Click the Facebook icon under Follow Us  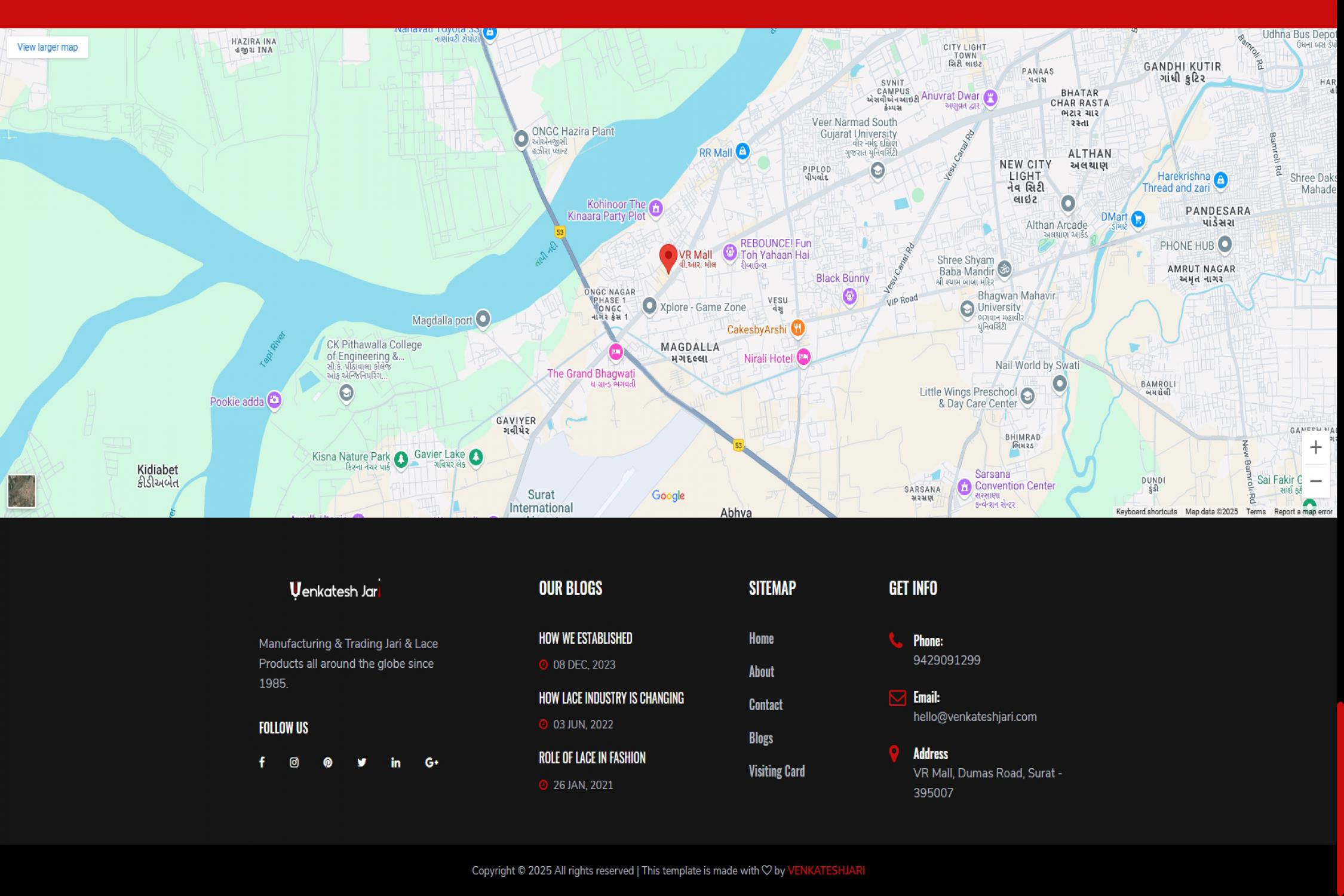[262, 762]
